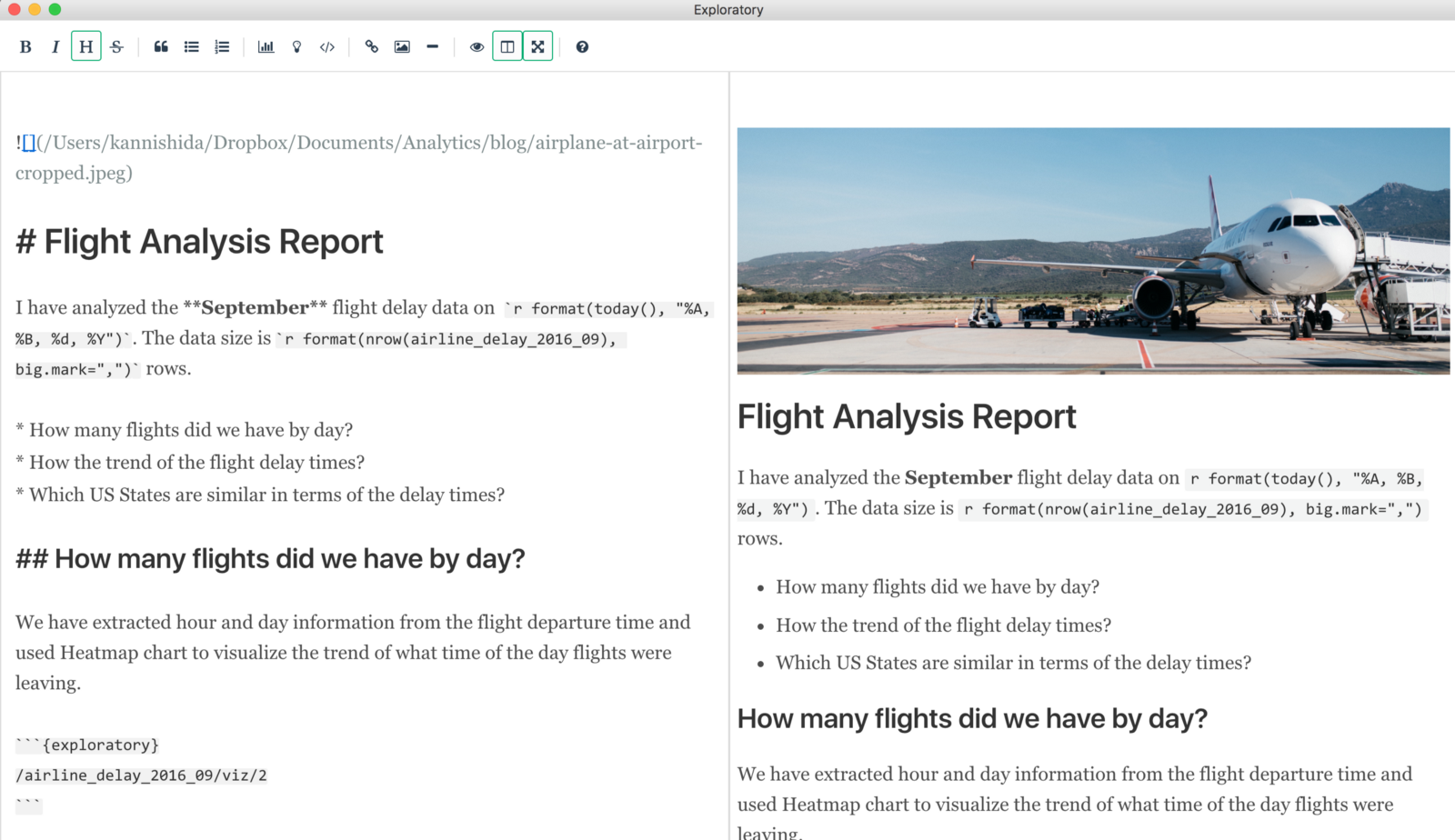Insert a numbered list
This screenshot has width=1455, height=840.
(222, 47)
